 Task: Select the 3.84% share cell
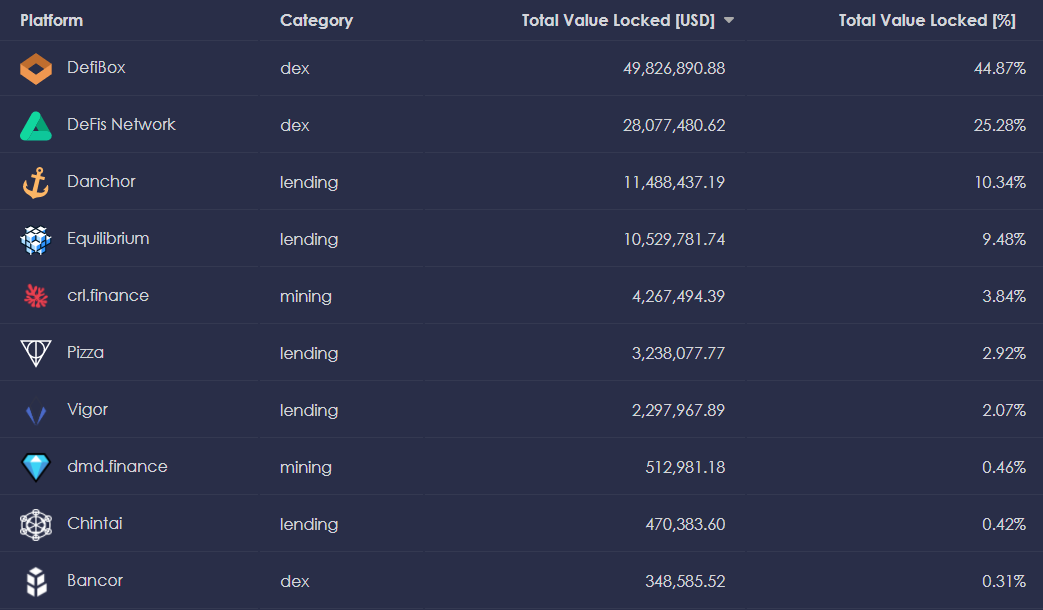(1004, 297)
